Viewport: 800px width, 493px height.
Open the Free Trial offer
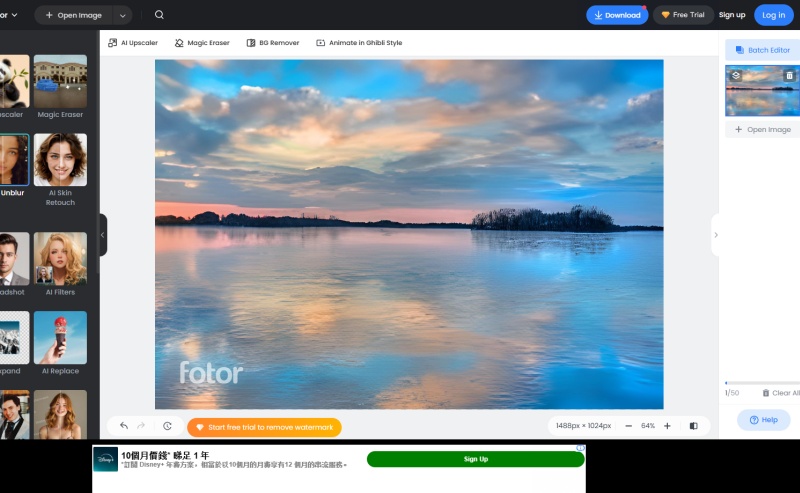pos(683,15)
